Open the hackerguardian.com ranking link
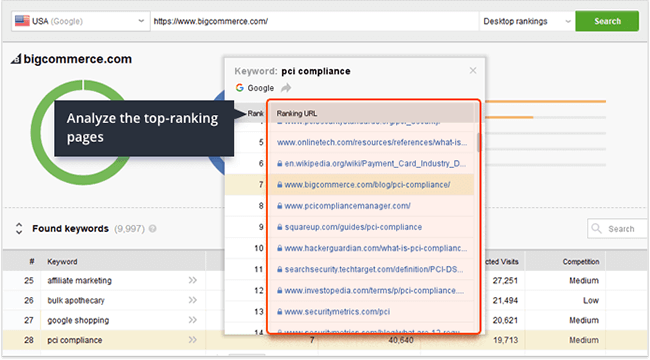Image resolution: width=650 pixels, height=360 pixels. point(376,248)
